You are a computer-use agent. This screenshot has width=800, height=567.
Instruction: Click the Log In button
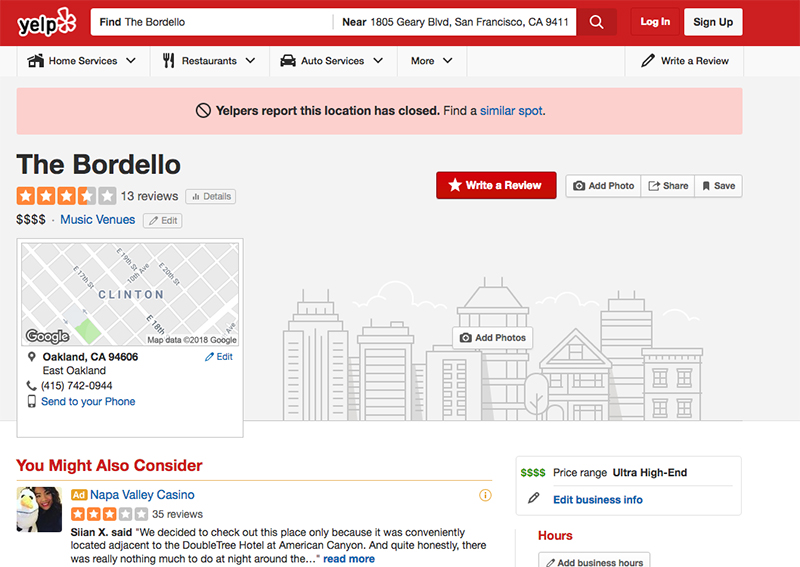(655, 22)
